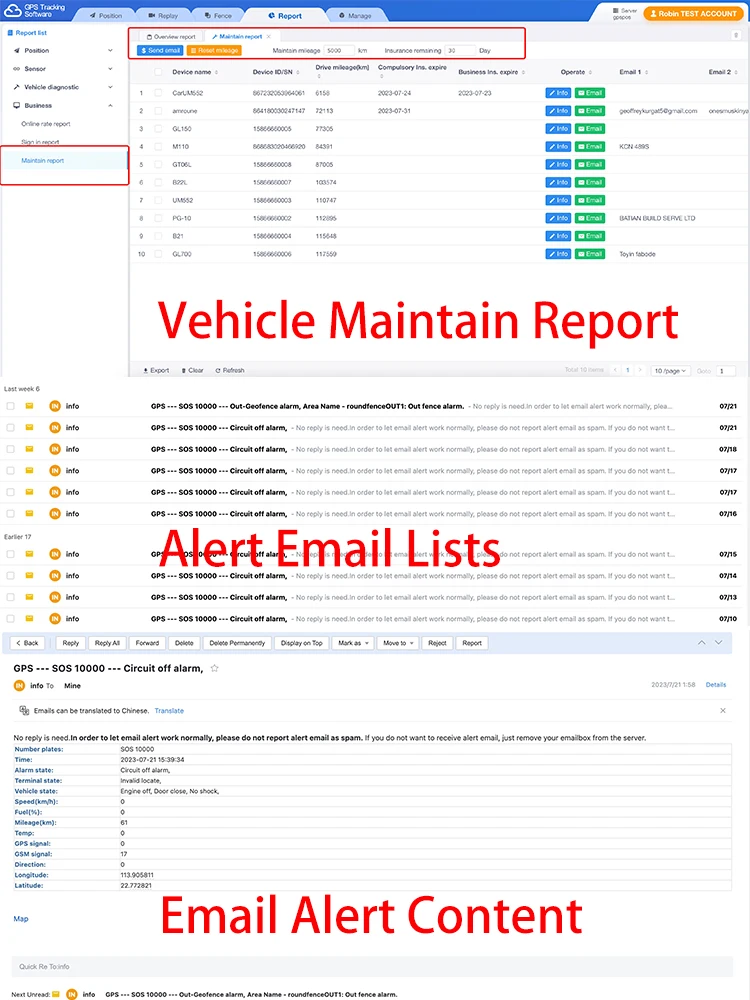Image resolution: width=750 pixels, height=1000 pixels.
Task: Open the Mark as dropdown
Action: [353, 643]
